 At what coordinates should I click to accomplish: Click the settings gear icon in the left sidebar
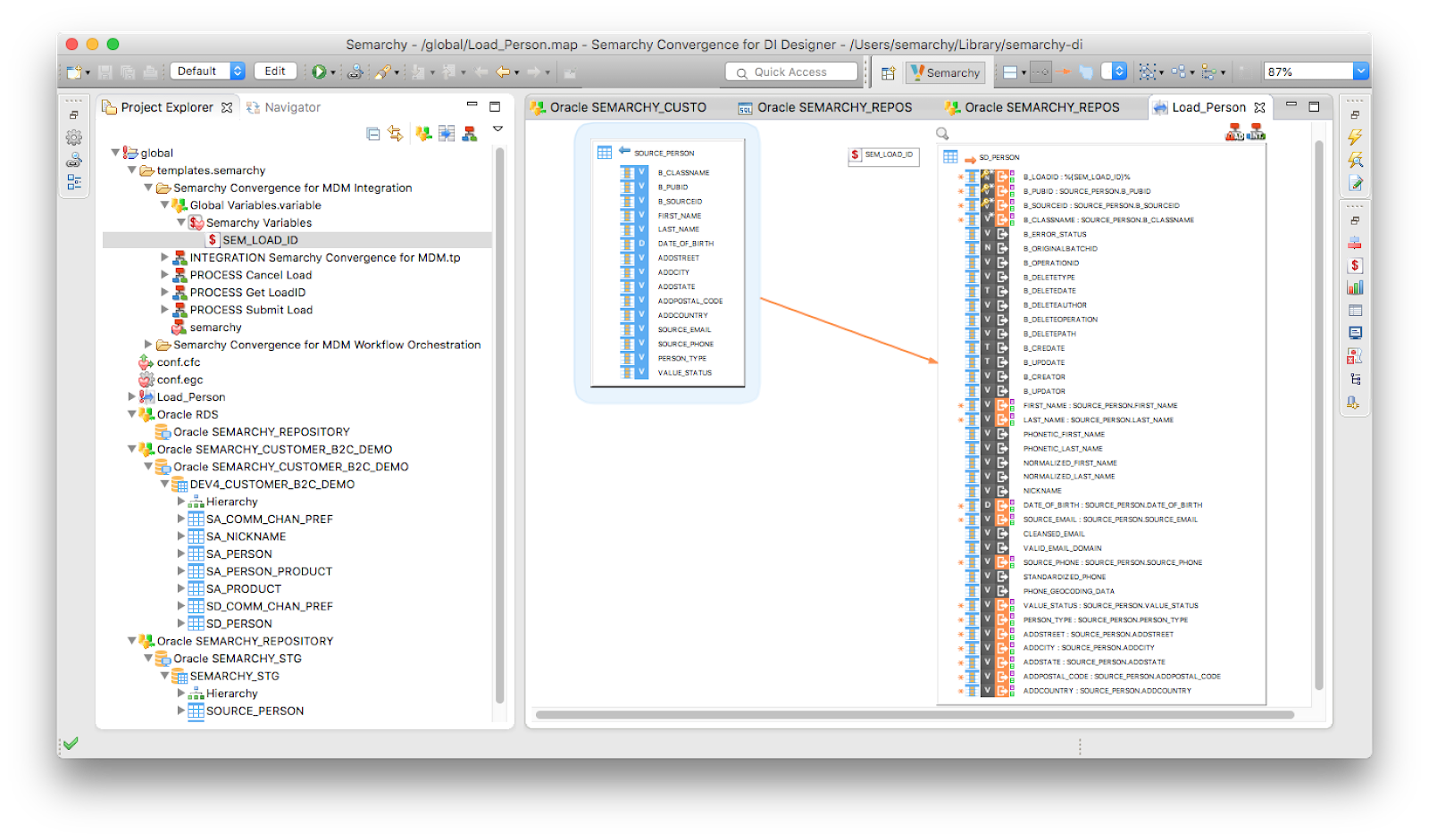(75, 137)
